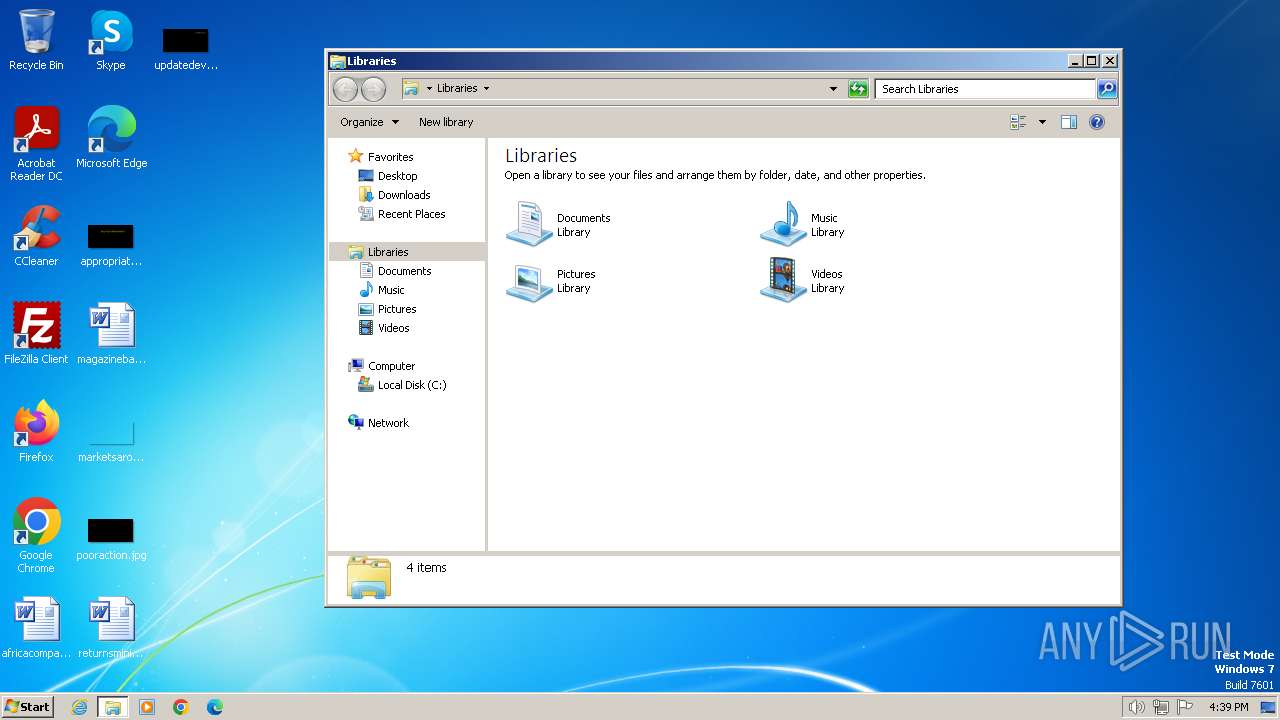Select the appropriat... desktop file
1280x720 pixels.
point(111,245)
